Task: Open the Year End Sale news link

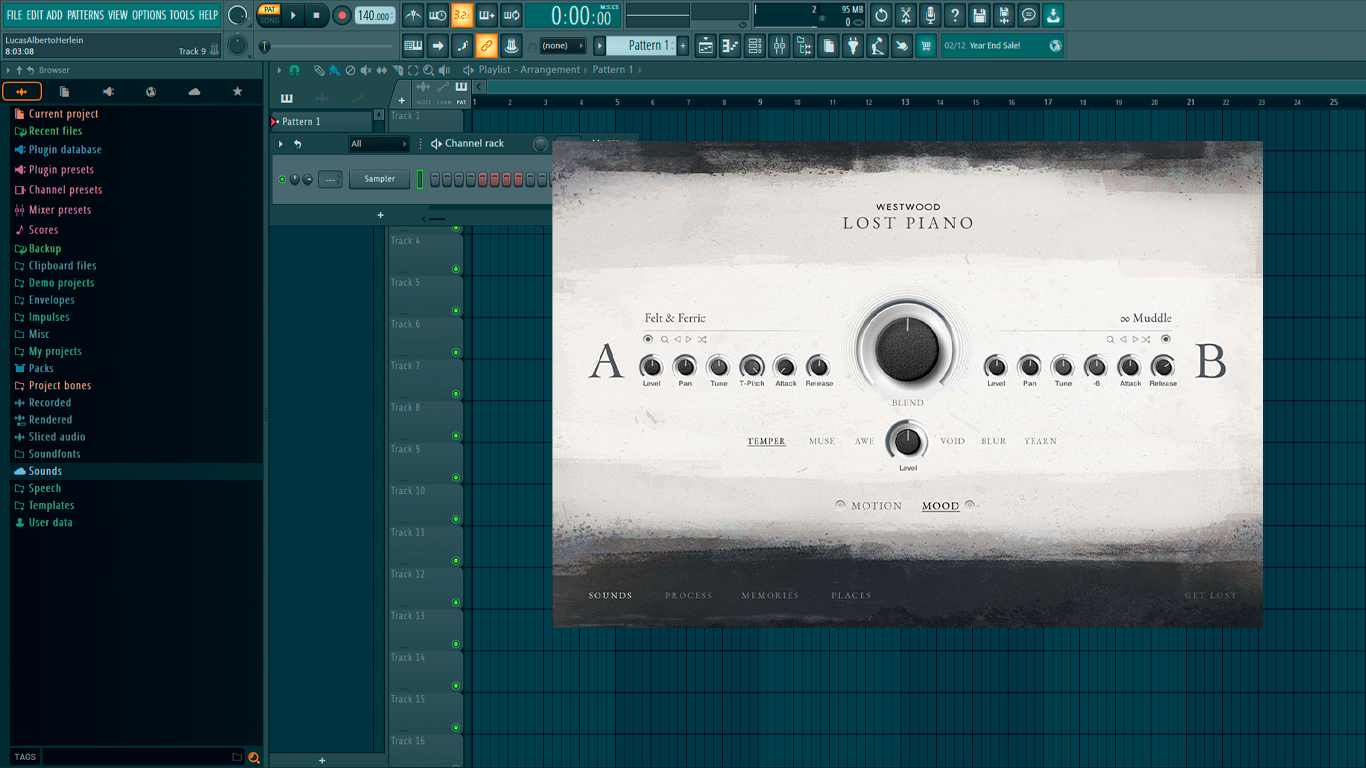Action: click(x=1003, y=45)
